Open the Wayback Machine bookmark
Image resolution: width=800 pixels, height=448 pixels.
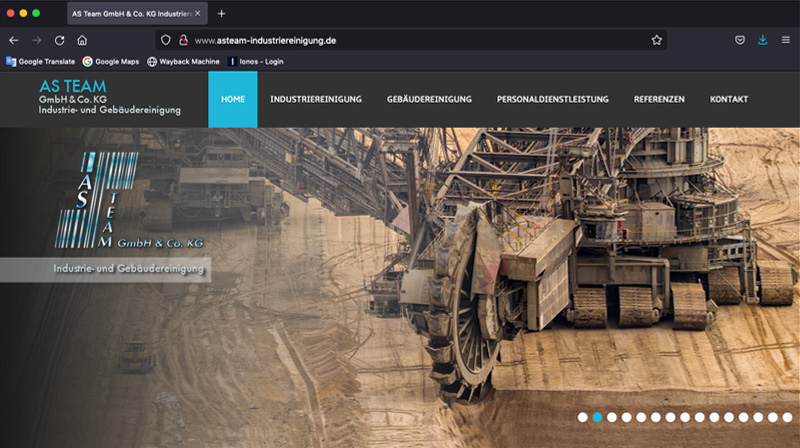click(183, 61)
